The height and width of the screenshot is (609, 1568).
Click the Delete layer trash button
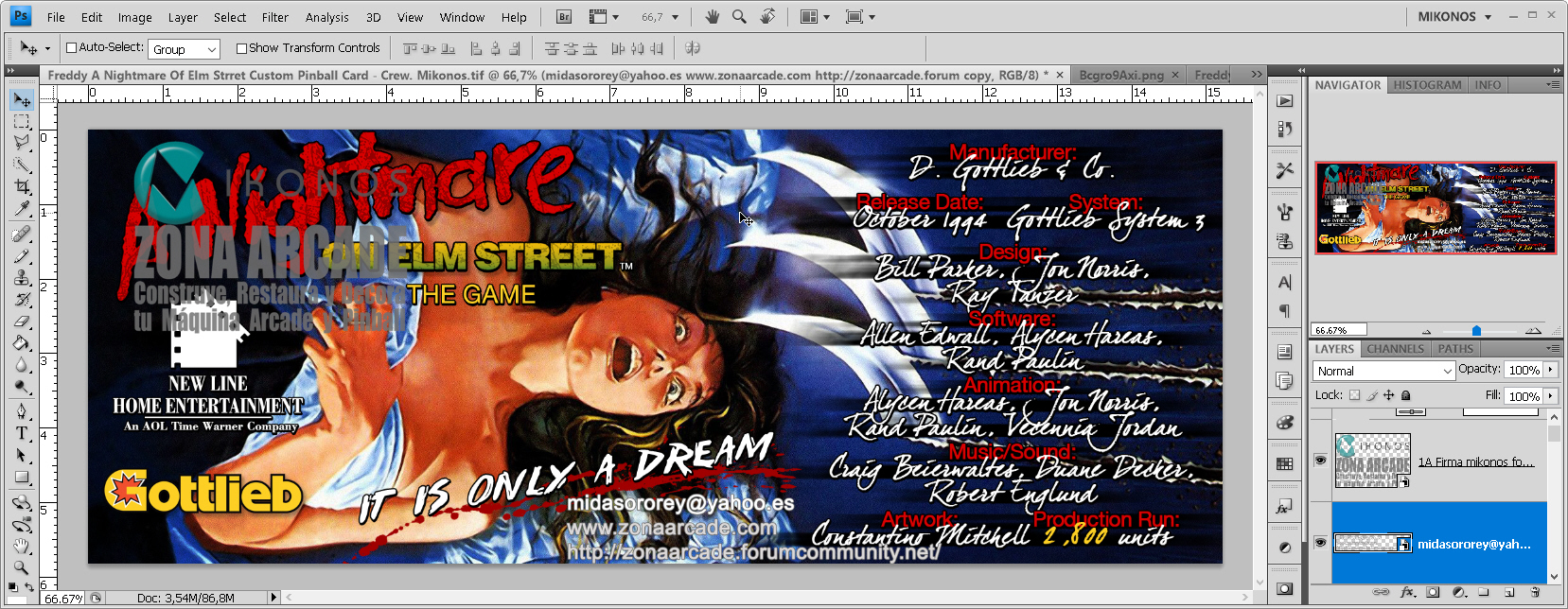click(1535, 593)
